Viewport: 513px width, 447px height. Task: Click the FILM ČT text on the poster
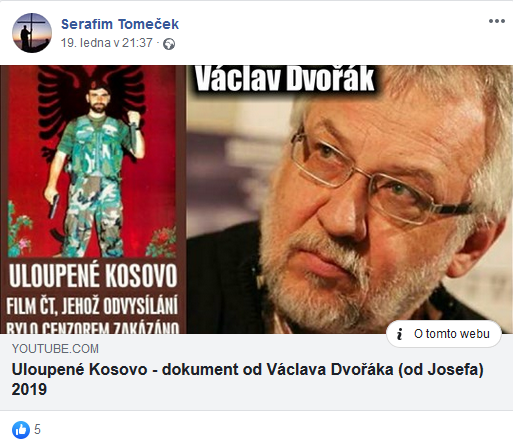tap(31, 305)
